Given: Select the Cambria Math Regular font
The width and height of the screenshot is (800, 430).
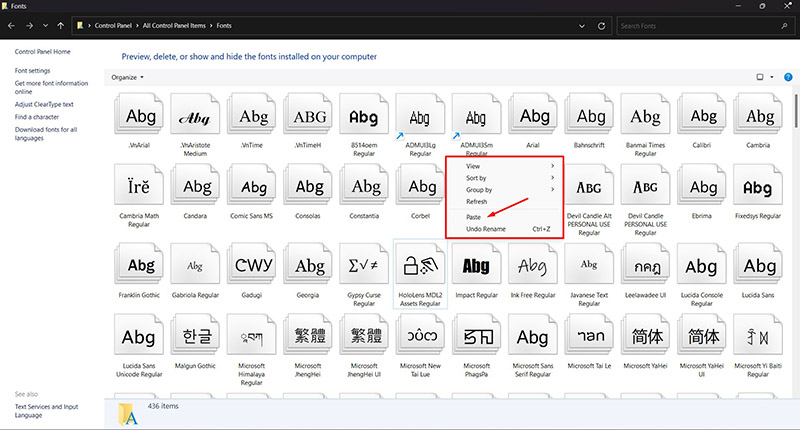Looking at the screenshot, I should [139, 185].
